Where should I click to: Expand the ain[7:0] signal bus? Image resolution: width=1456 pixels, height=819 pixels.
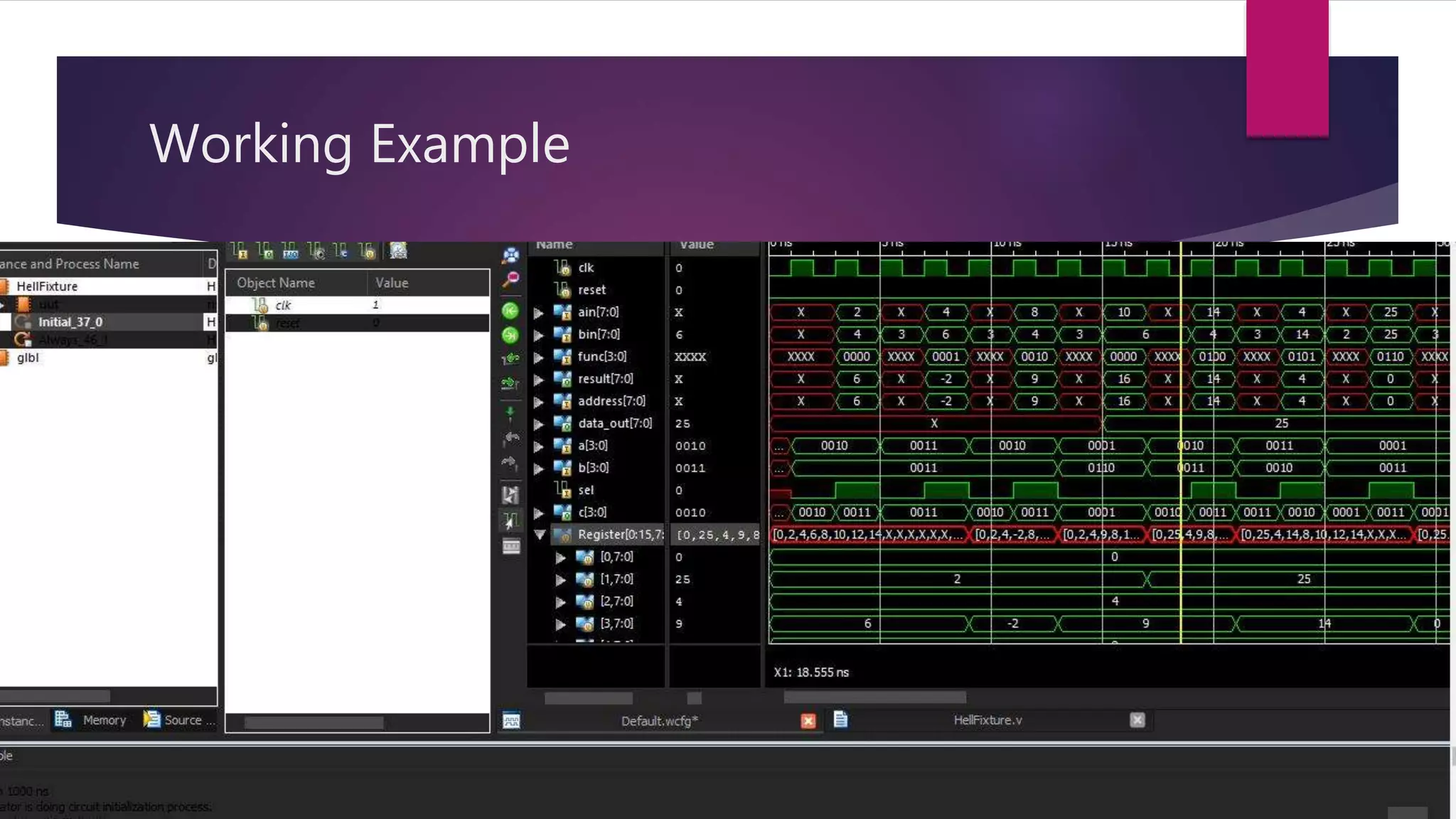click(539, 313)
